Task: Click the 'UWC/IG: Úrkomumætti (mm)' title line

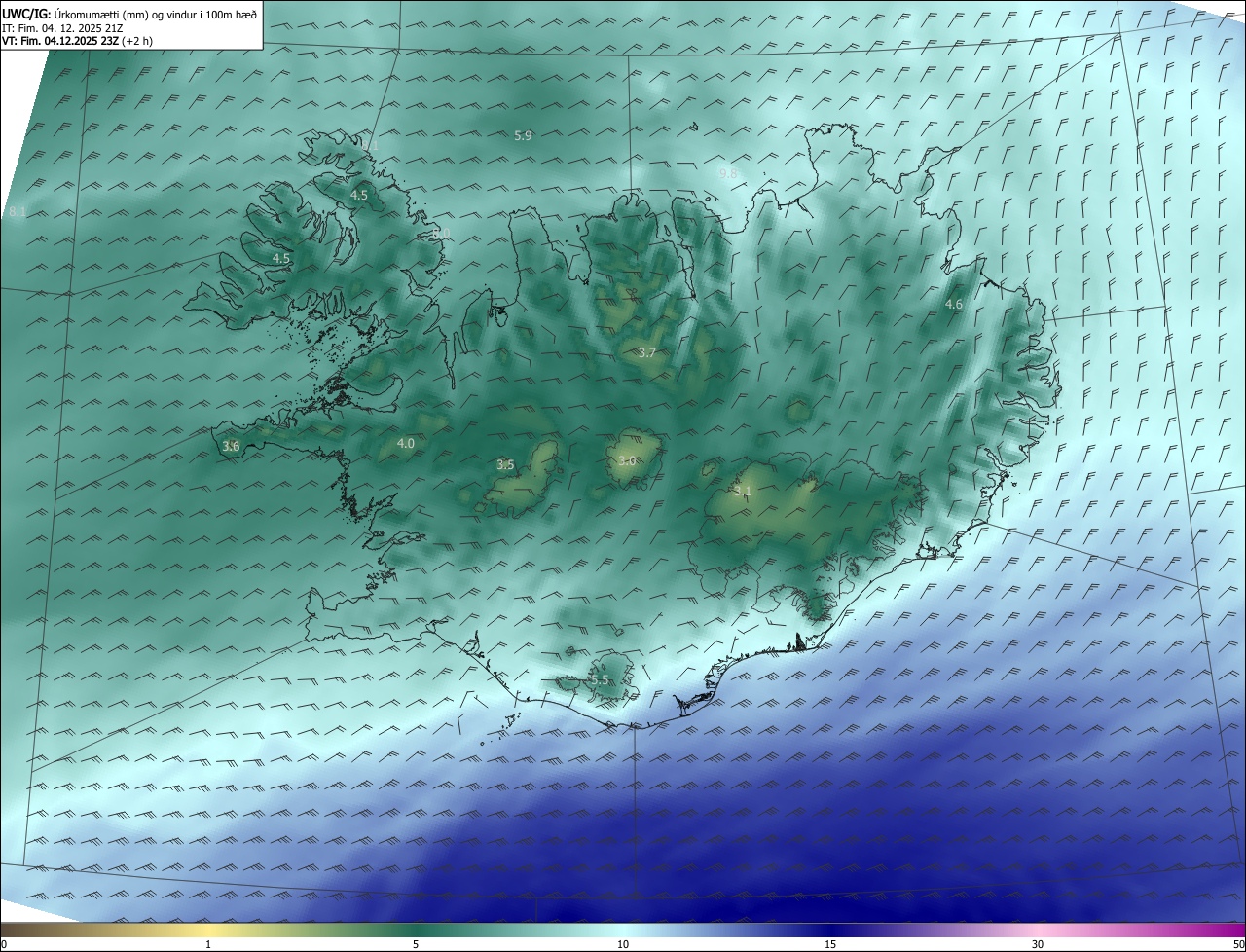Action: [x=129, y=14]
